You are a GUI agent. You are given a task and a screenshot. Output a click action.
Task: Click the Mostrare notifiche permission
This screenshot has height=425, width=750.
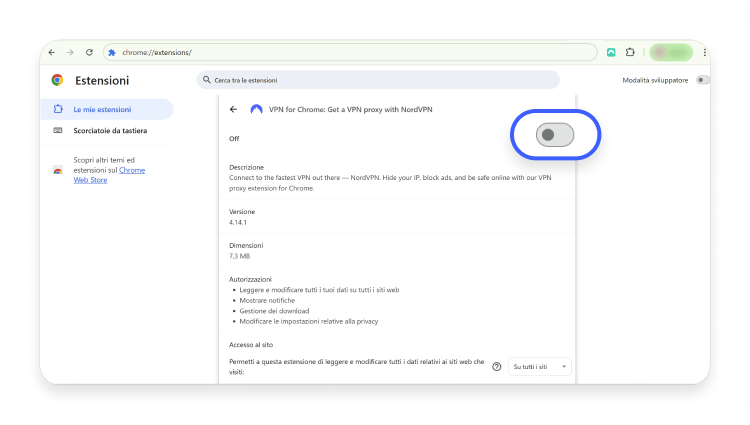point(267,301)
